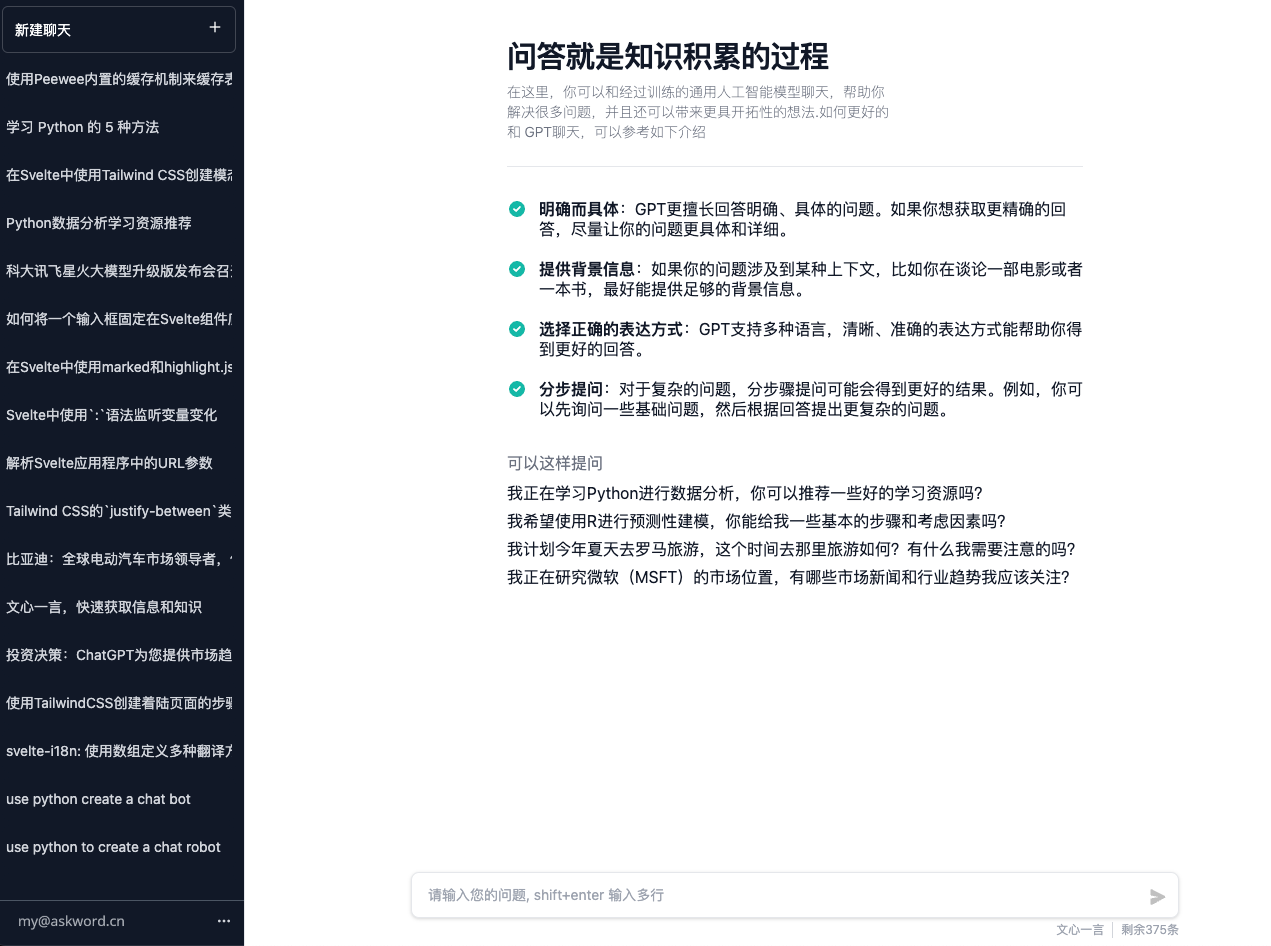
Task: Click green check icon beside 明确而具体
Action: (x=517, y=209)
